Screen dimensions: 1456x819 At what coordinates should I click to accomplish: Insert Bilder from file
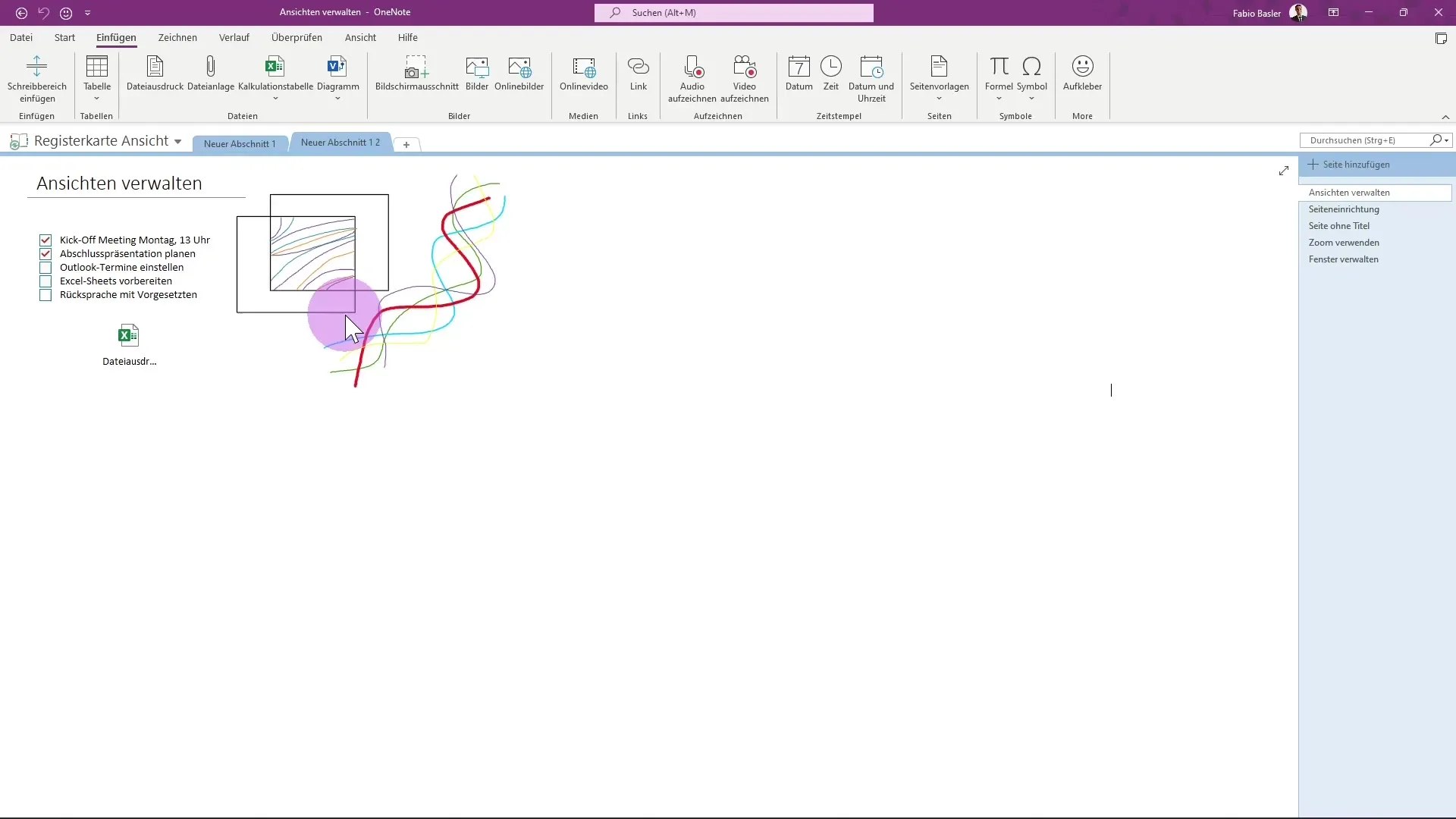coord(477,74)
